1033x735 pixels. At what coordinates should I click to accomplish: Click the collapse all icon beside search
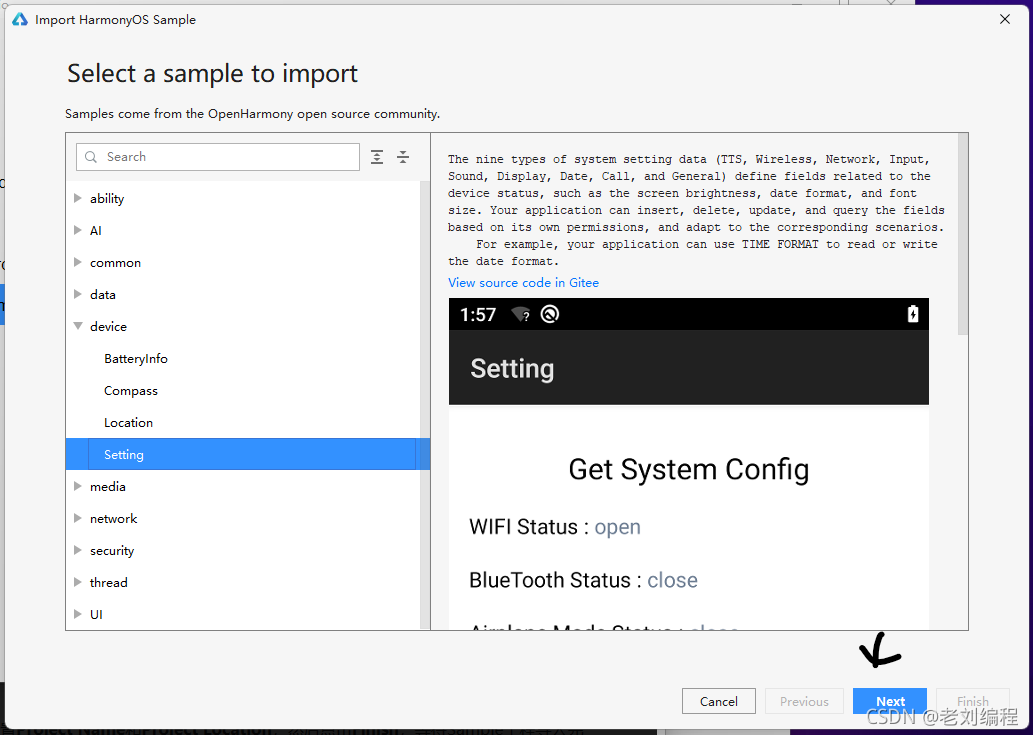pyautogui.click(x=403, y=157)
